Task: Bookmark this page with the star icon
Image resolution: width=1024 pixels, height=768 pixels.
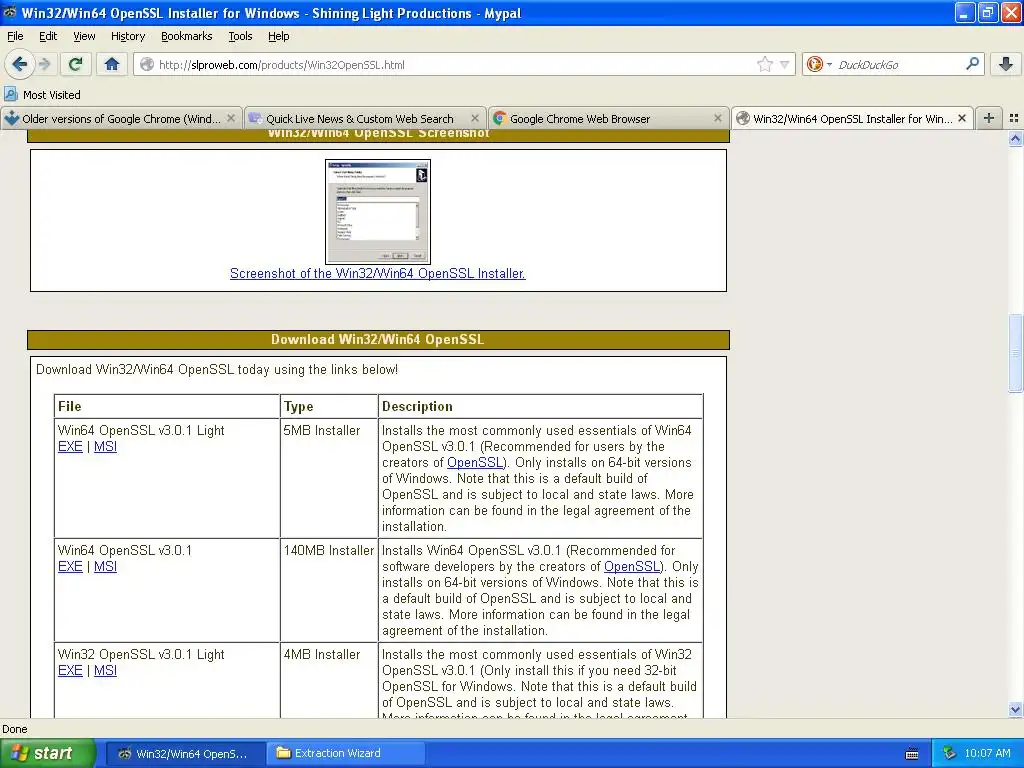Action: (765, 64)
